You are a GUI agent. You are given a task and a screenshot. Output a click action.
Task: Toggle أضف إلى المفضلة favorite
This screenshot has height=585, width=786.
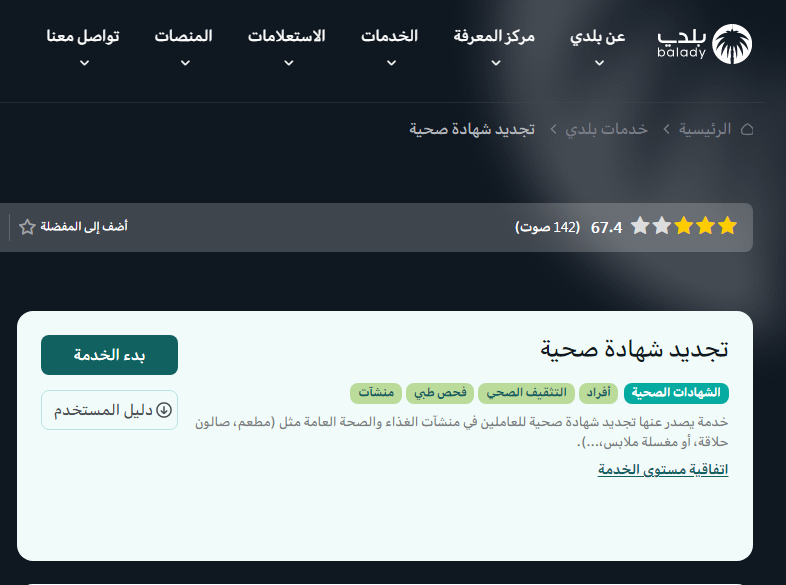click(x=84, y=227)
